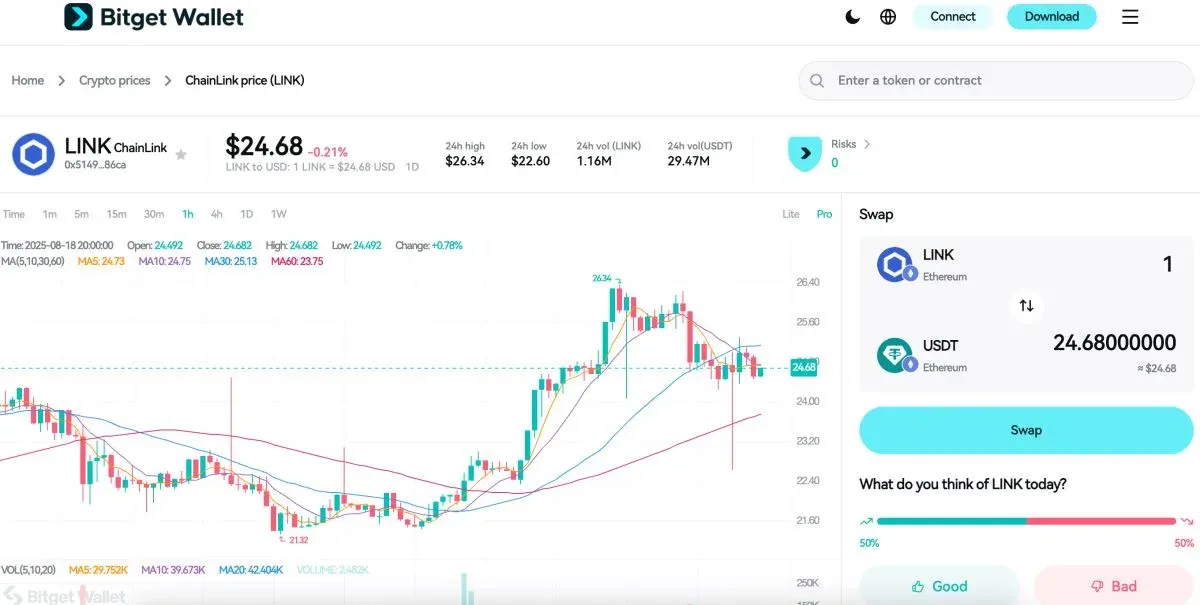This screenshot has width=1200, height=605.
Task: Switch to the 4h timeframe tab
Action: (217, 213)
